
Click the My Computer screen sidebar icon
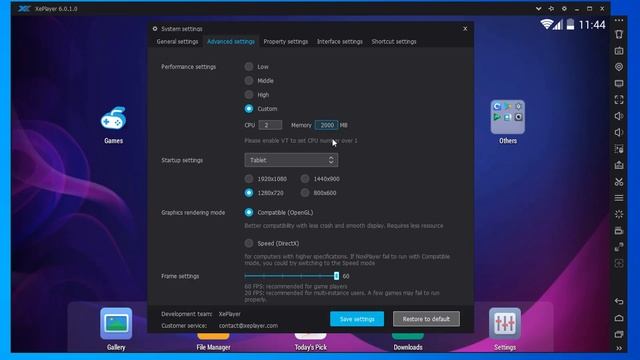[619, 83]
